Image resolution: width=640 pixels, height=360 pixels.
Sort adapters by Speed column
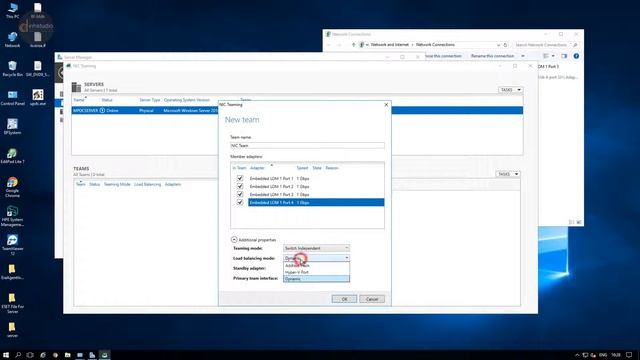[302, 168]
